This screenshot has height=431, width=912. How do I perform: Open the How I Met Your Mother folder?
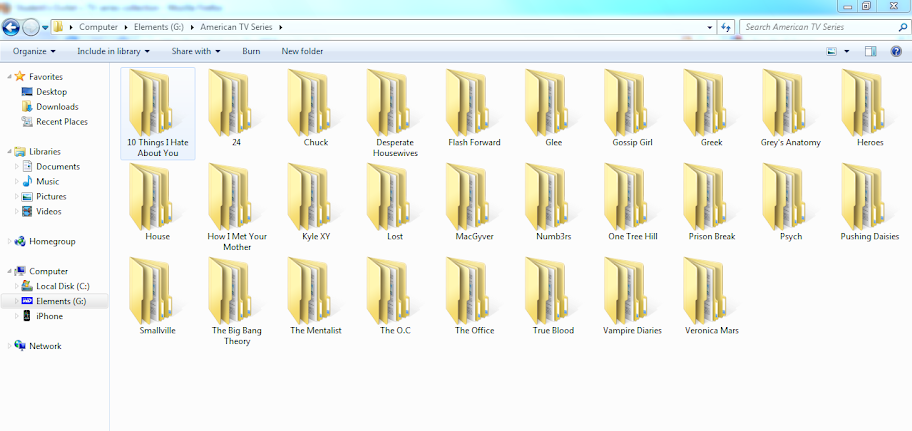[237, 208]
